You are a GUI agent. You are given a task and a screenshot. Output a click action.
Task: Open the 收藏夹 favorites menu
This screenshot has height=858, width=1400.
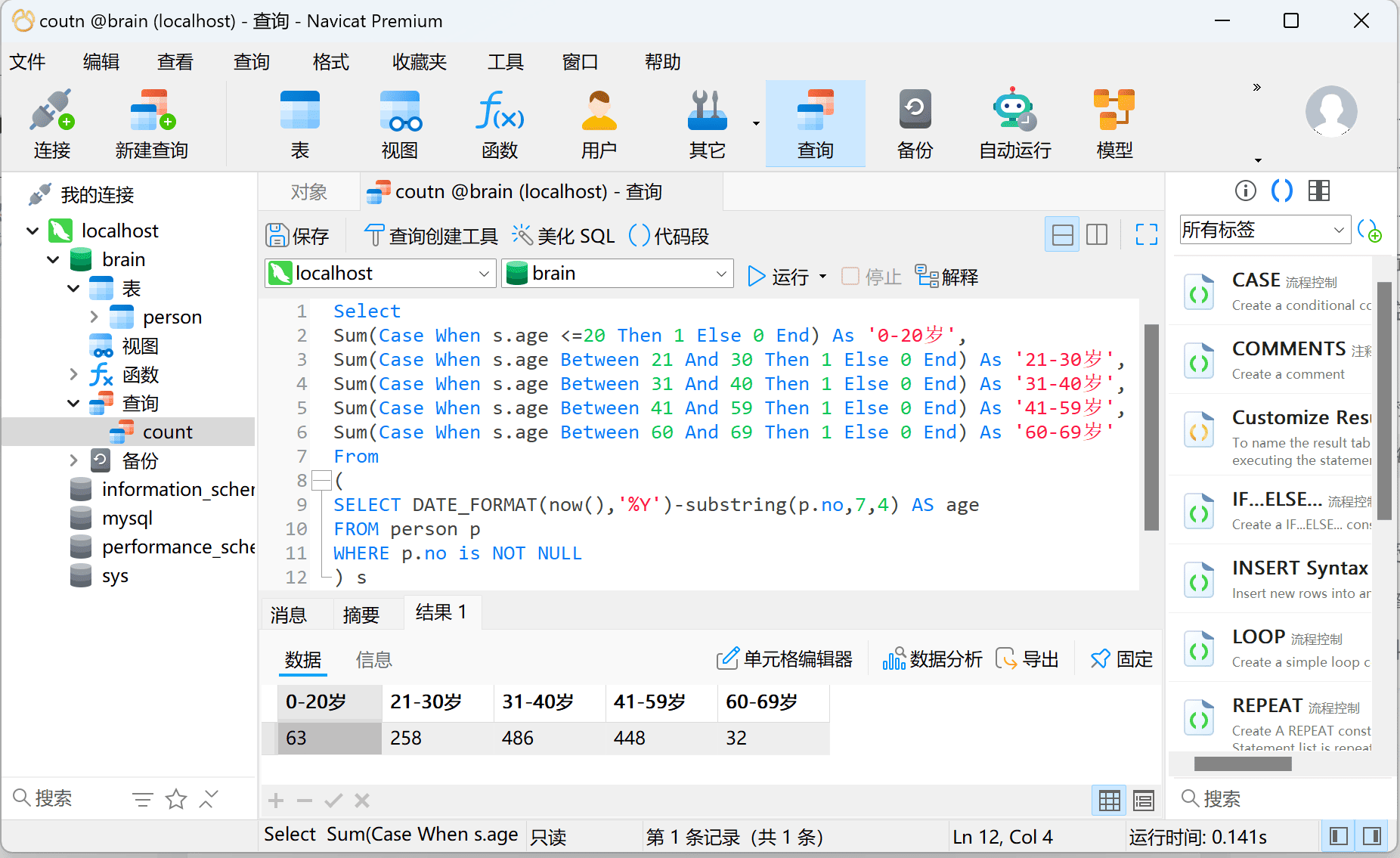[x=420, y=62]
